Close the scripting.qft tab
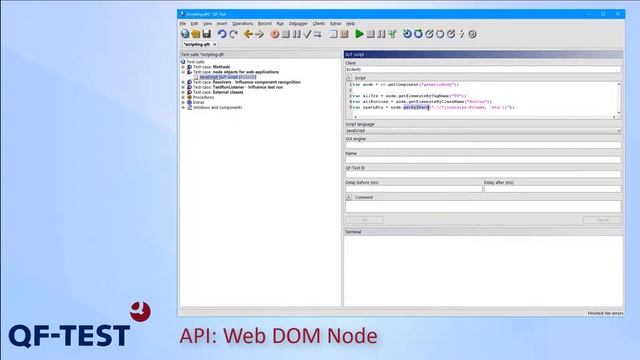This screenshot has width=640, height=360. click(215, 44)
